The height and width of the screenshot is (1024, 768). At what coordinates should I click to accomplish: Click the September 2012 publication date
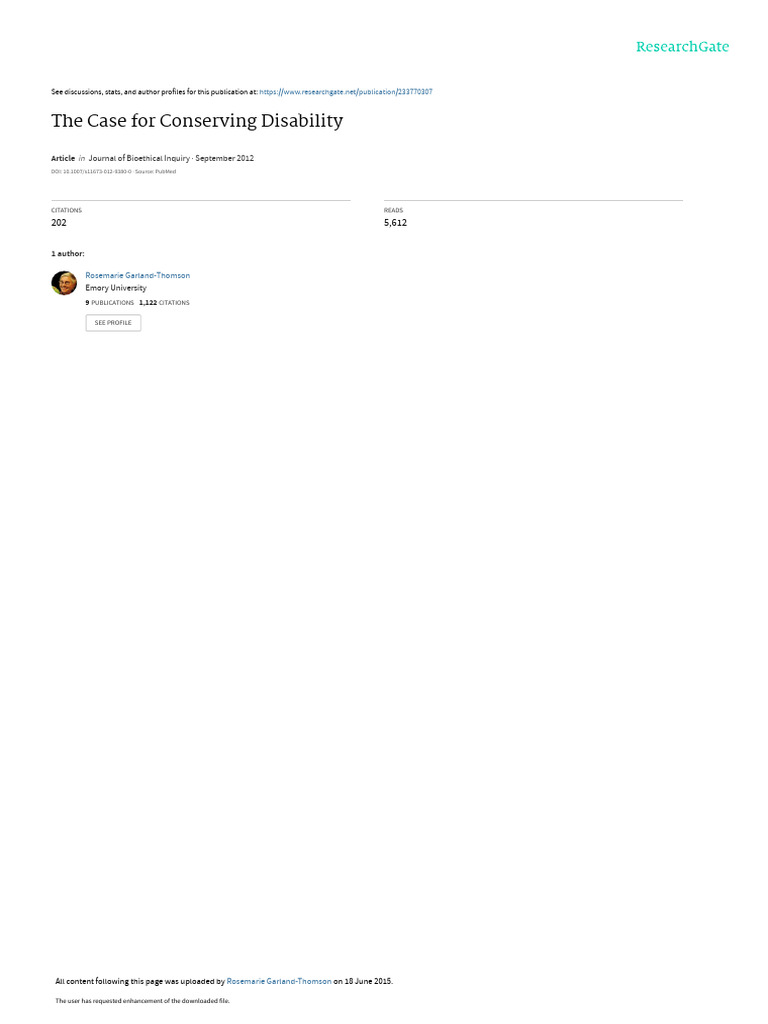[225, 158]
